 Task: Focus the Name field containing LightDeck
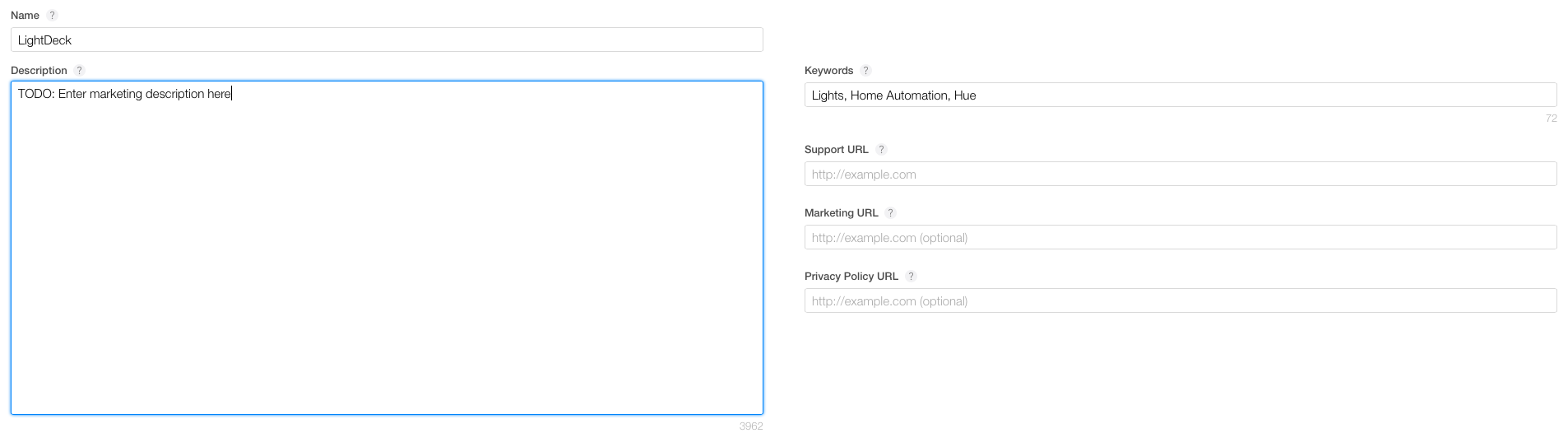387,40
